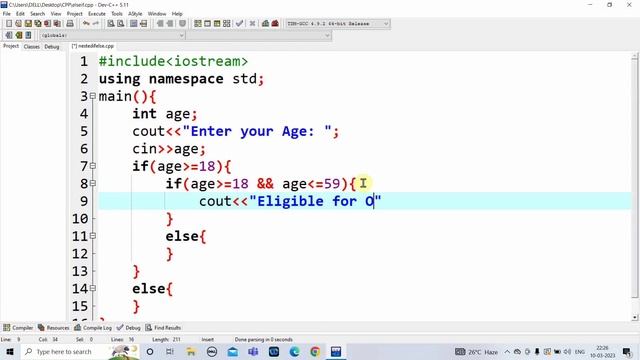Save the current file using toolbar icon
The height and width of the screenshot is (360, 640).
pyautogui.click(x=28, y=24)
